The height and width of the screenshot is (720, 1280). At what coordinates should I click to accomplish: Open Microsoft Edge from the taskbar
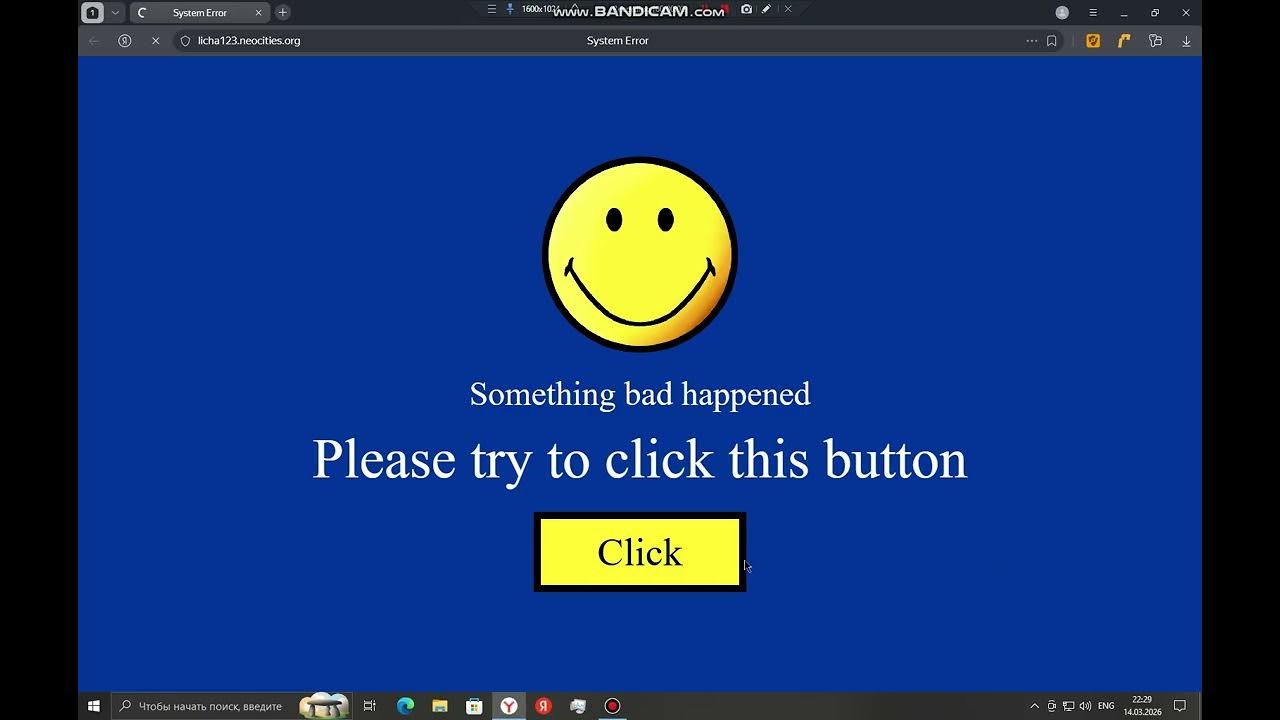pyautogui.click(x=405, y=706)
